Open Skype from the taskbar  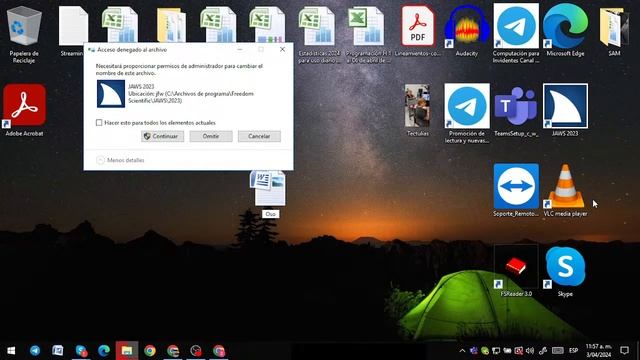tap(81, 351)
